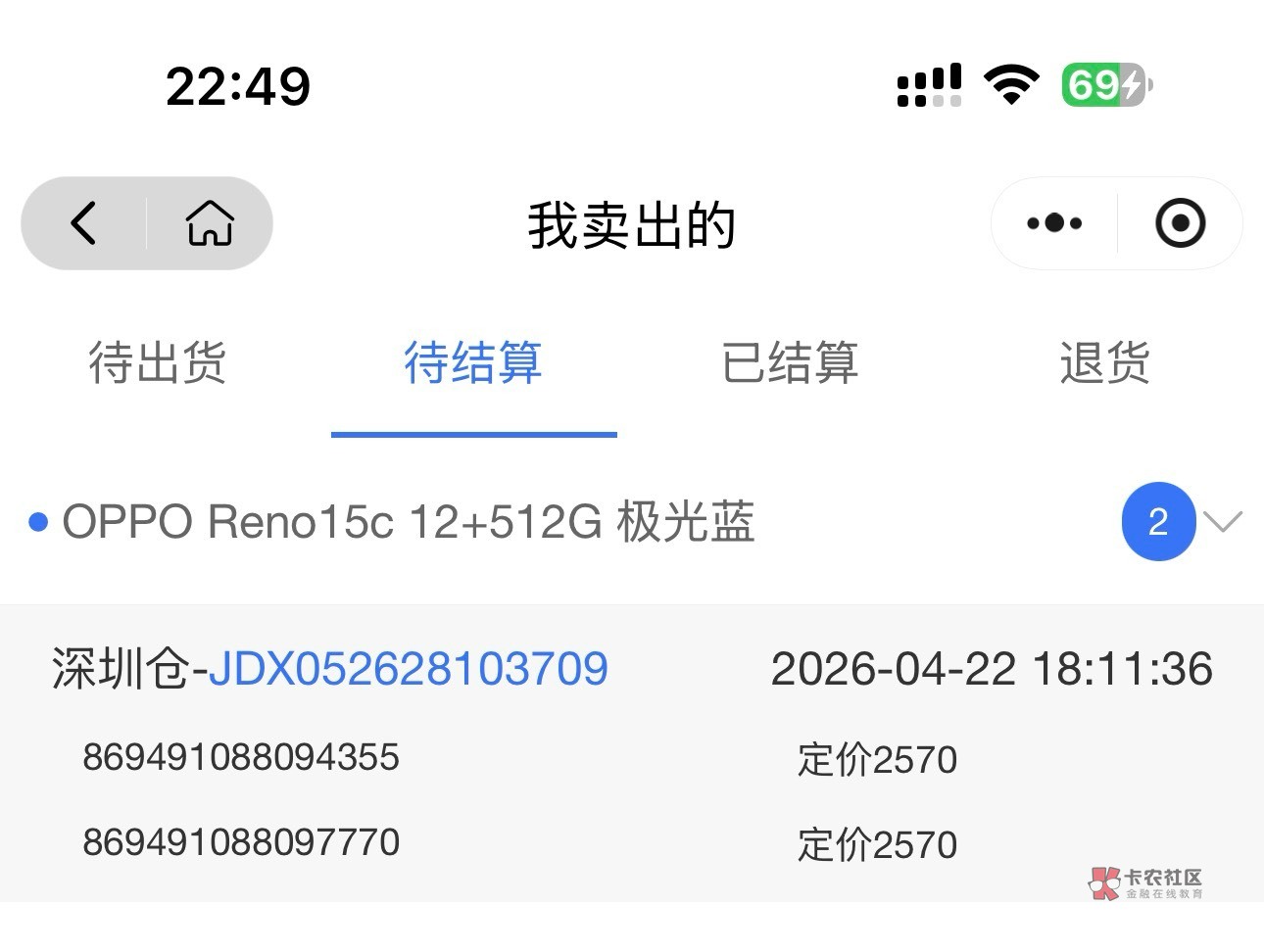
Task: Tap the mini program close target icon
Action: pyautogui.click(x=1180, y=223)
